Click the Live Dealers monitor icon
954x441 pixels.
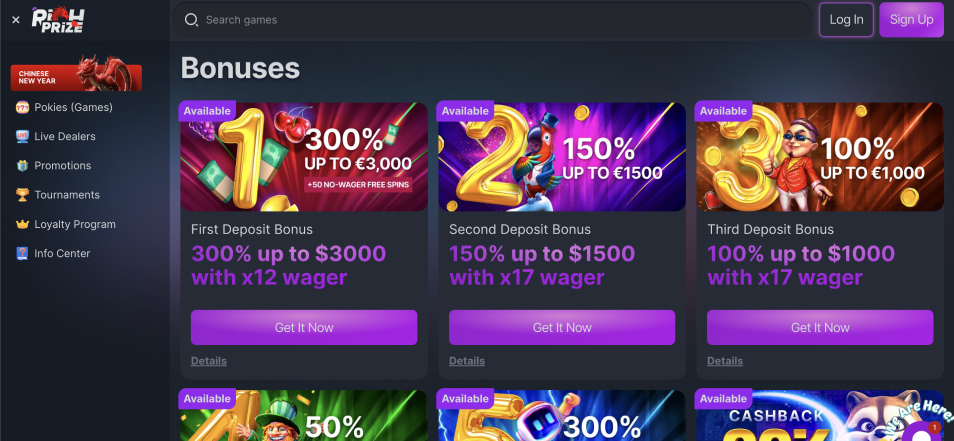click(x=23, y=136)
